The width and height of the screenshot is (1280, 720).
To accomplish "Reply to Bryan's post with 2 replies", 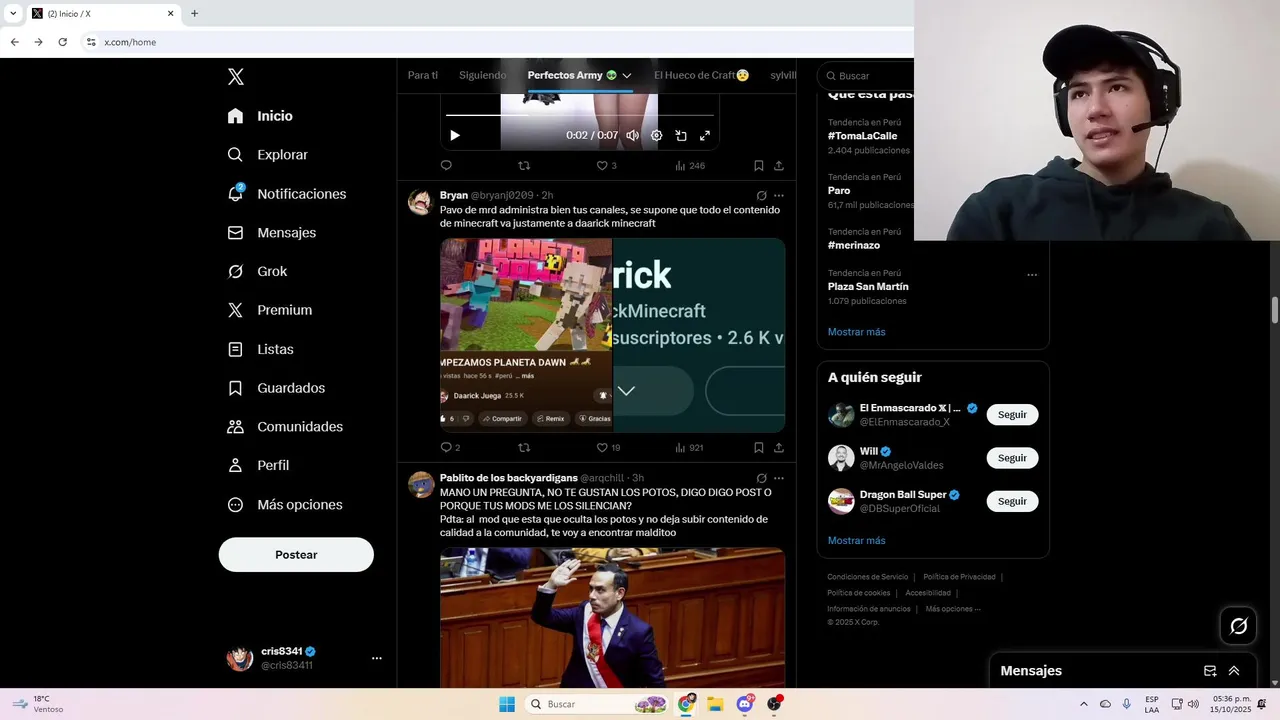I will click(450, 448).
